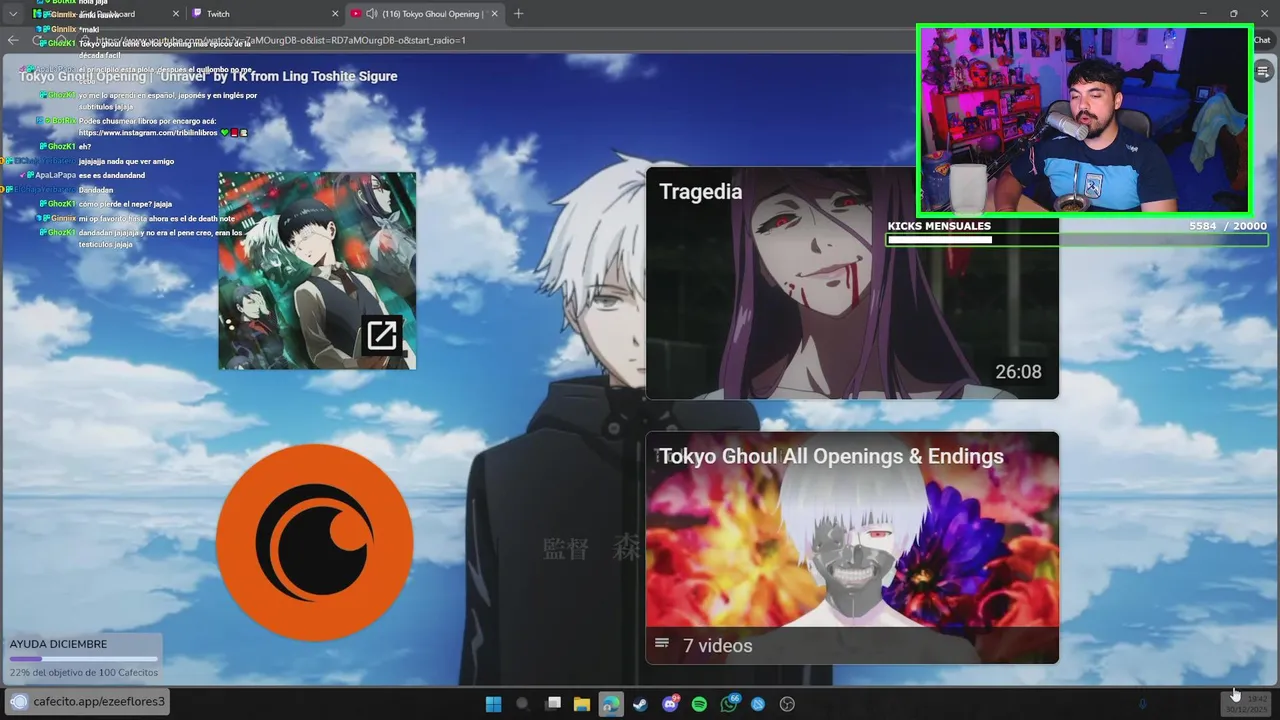Open the Tokyo Ghoul poster thumbnail
Viewport: 1280px width, 720px height.
tap(317, 271)
